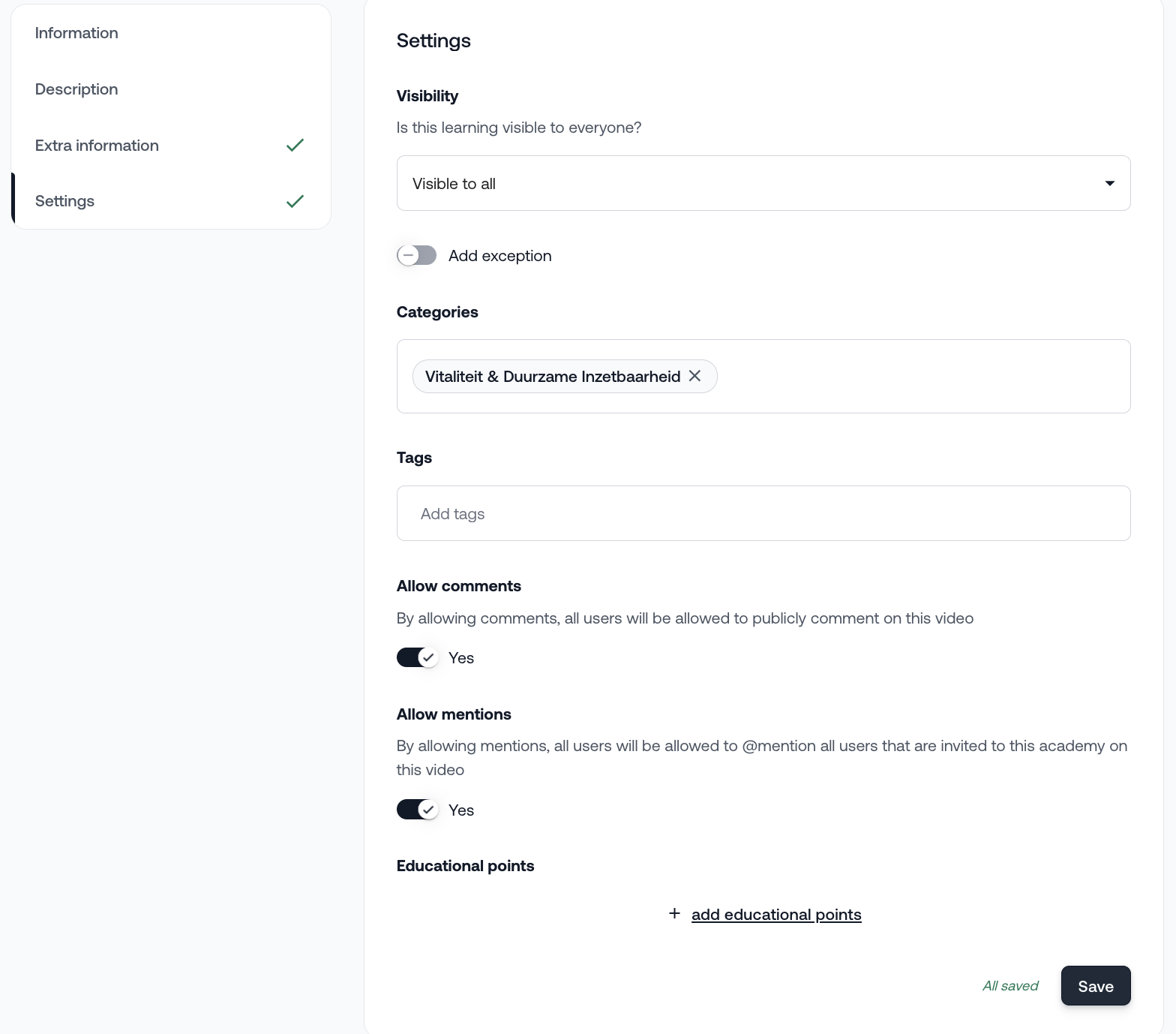The height and width of the screenshot is (1034, 1176).
Task: Remove the Vitaliteit & Duurzame Inzetbaarheid category
Action: [695, 376]
